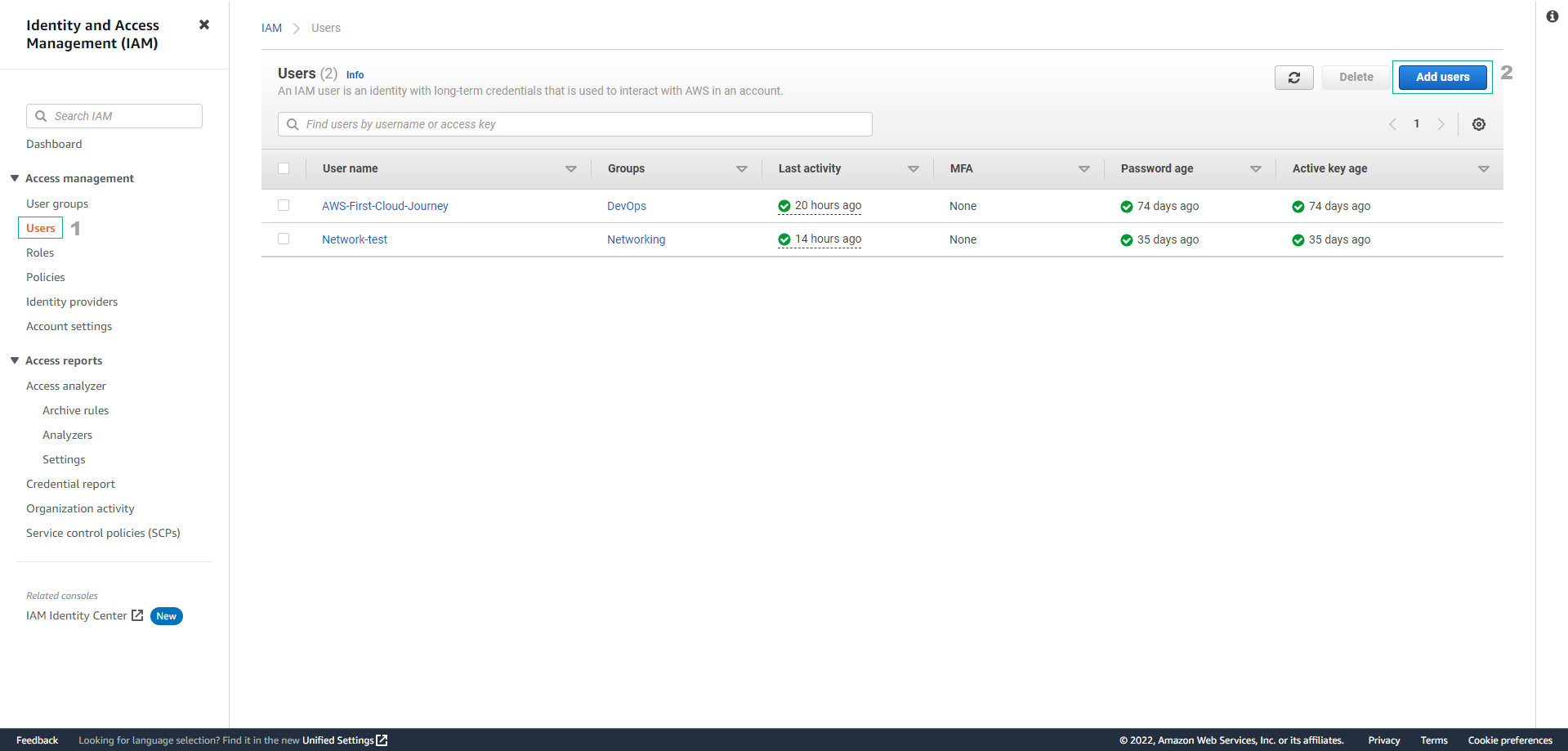Open Unified Settings link in footer
The height and width of the screenshot is (751, 1568).
click(338, 740)
